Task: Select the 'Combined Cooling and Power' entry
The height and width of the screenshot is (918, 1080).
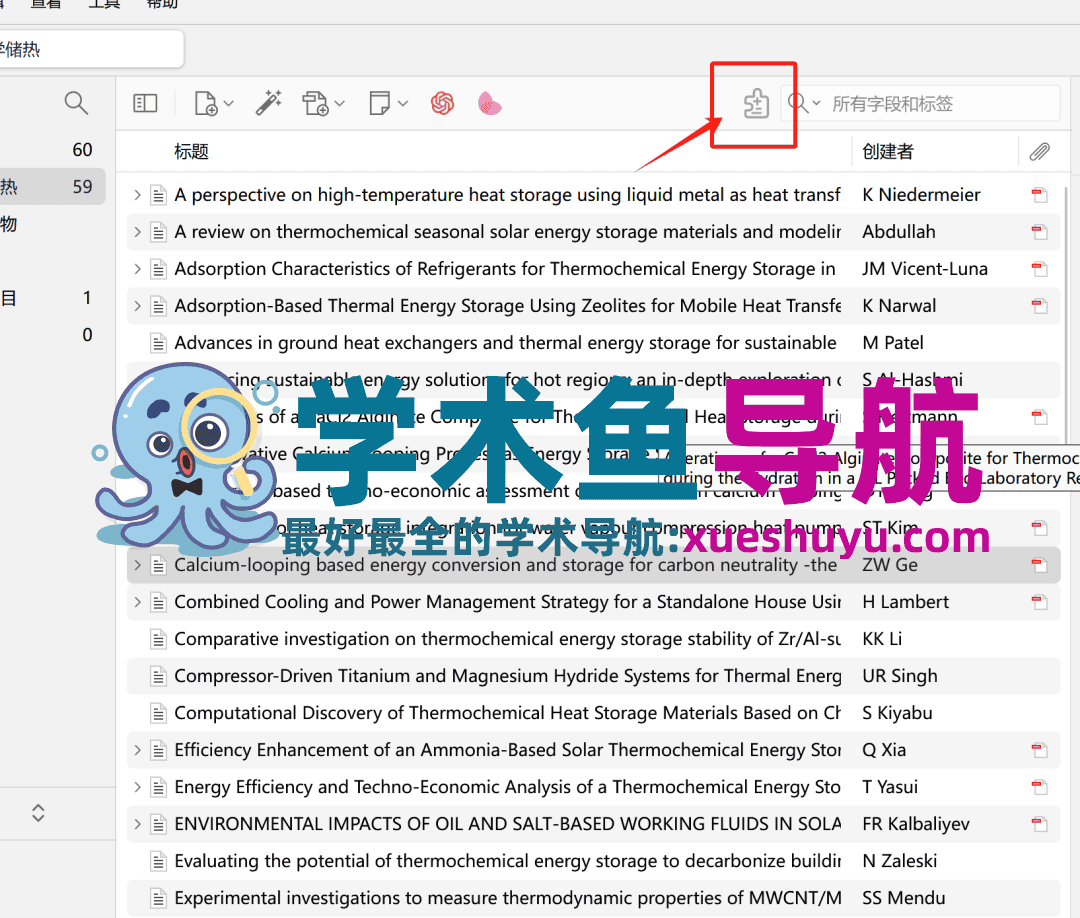Action: coord(500,601)
